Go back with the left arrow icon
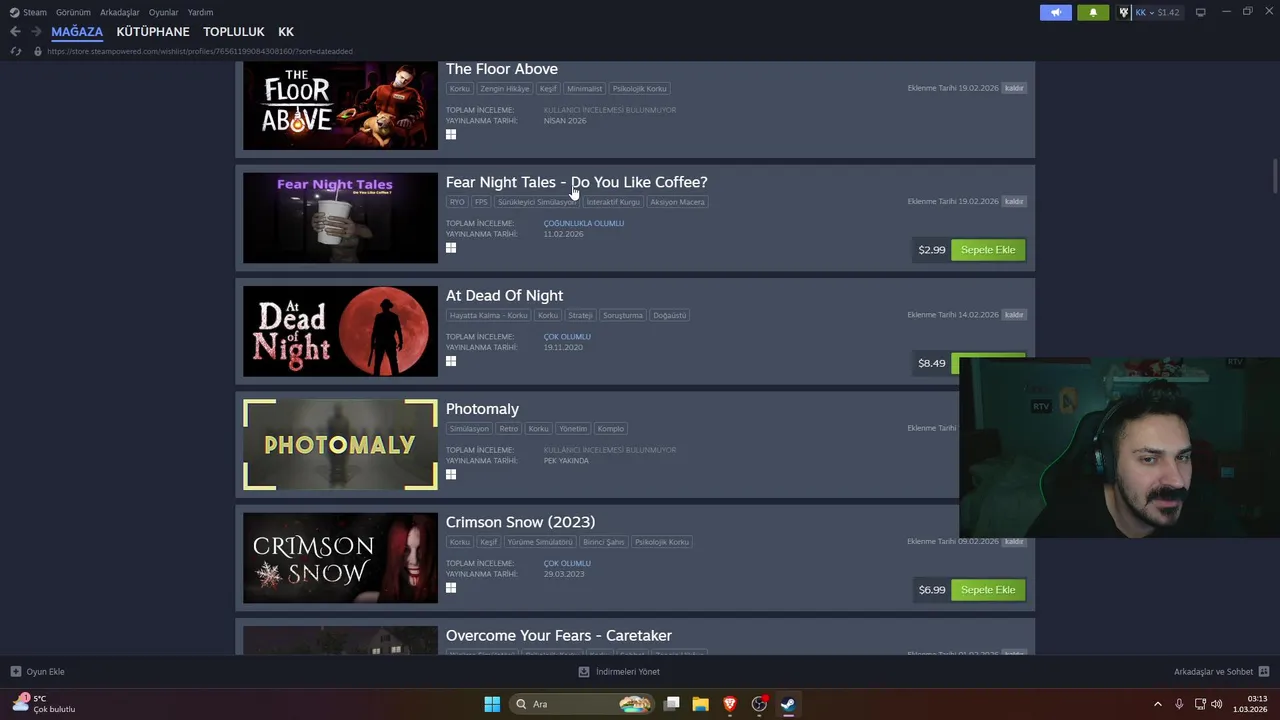 (15, 32)
